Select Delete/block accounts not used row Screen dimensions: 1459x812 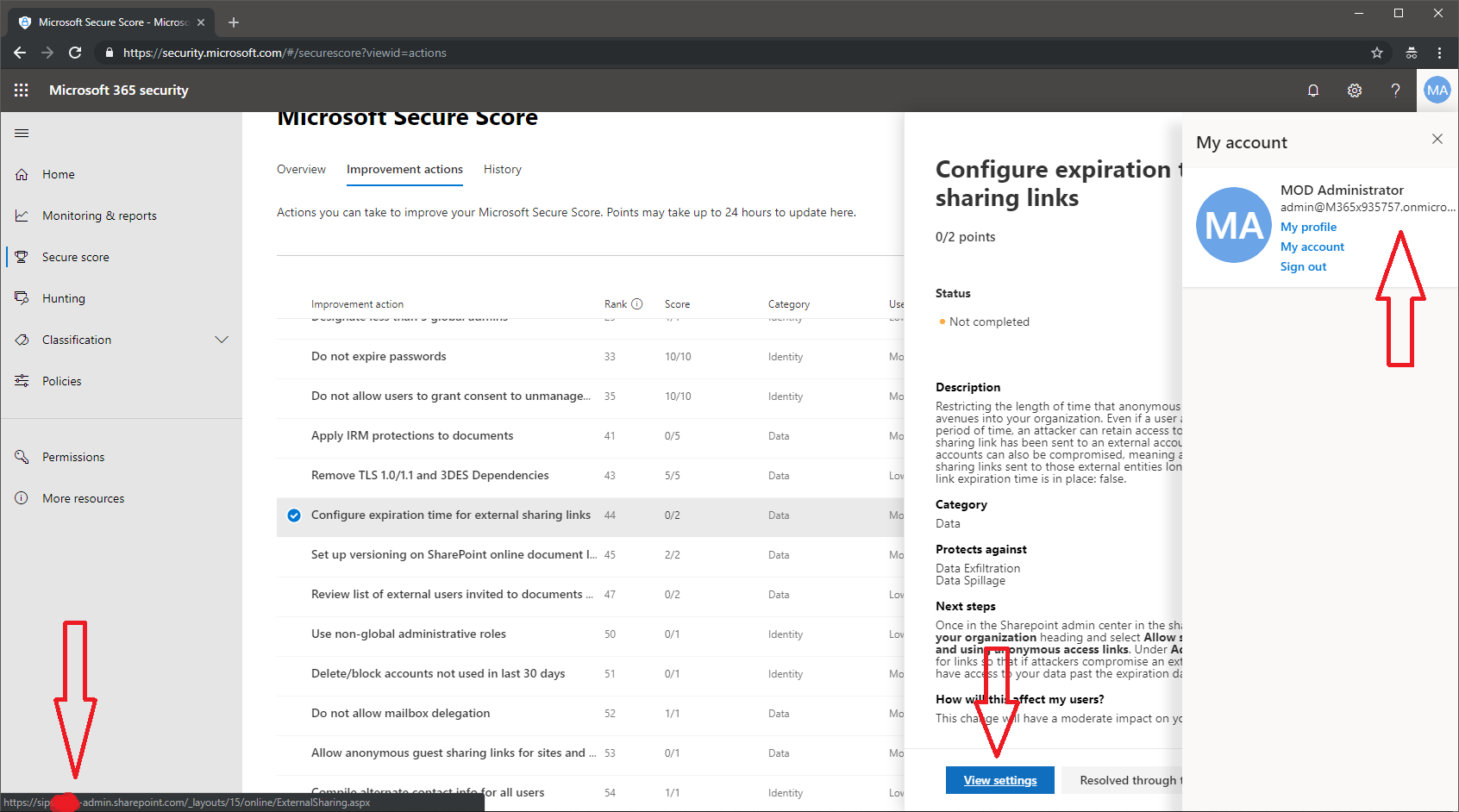pos(591,674)
